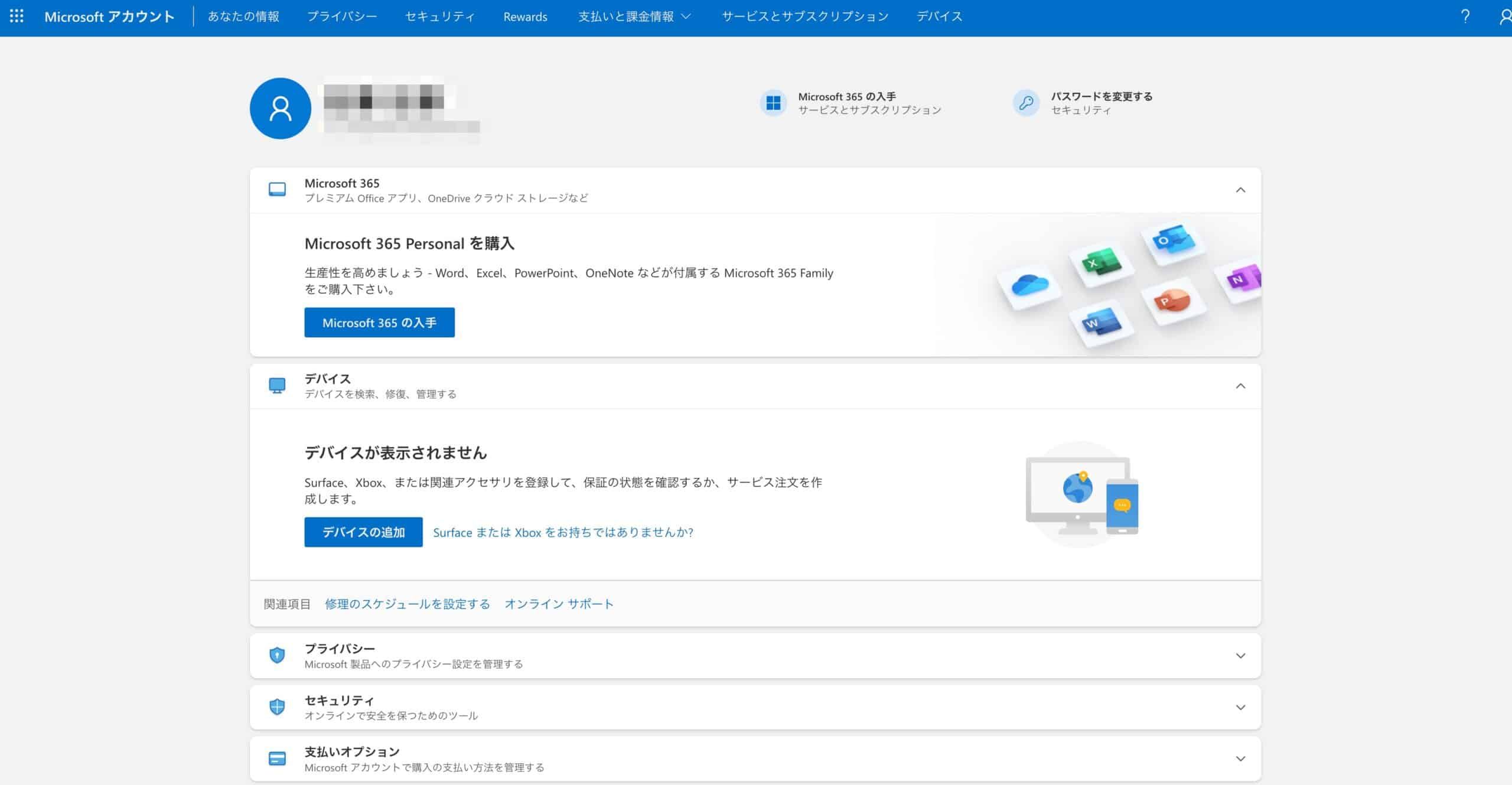Select the privacy shield icon
This screenshot has height=785, width=1512.
coord(276,655)
